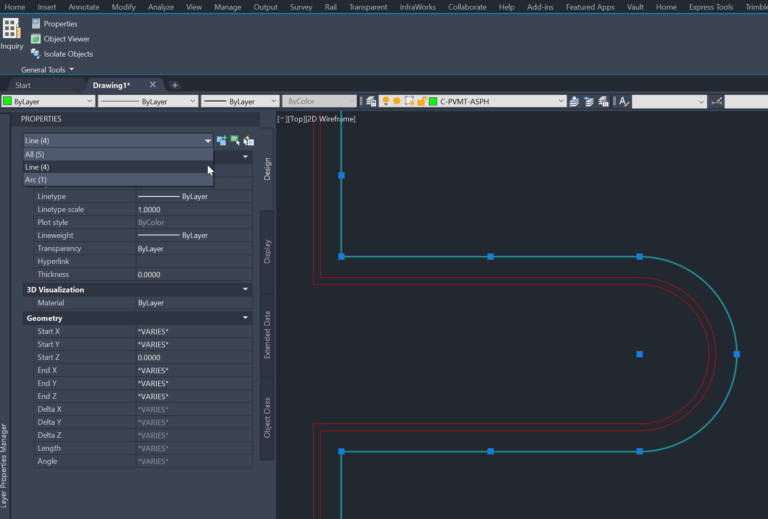
Task: Click the Linetype scale value 1.0000
Action: tap(194, 210)
